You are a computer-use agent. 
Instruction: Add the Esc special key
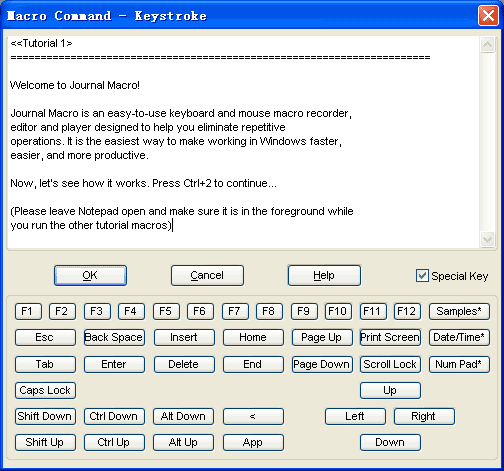(x=45, y=337)
